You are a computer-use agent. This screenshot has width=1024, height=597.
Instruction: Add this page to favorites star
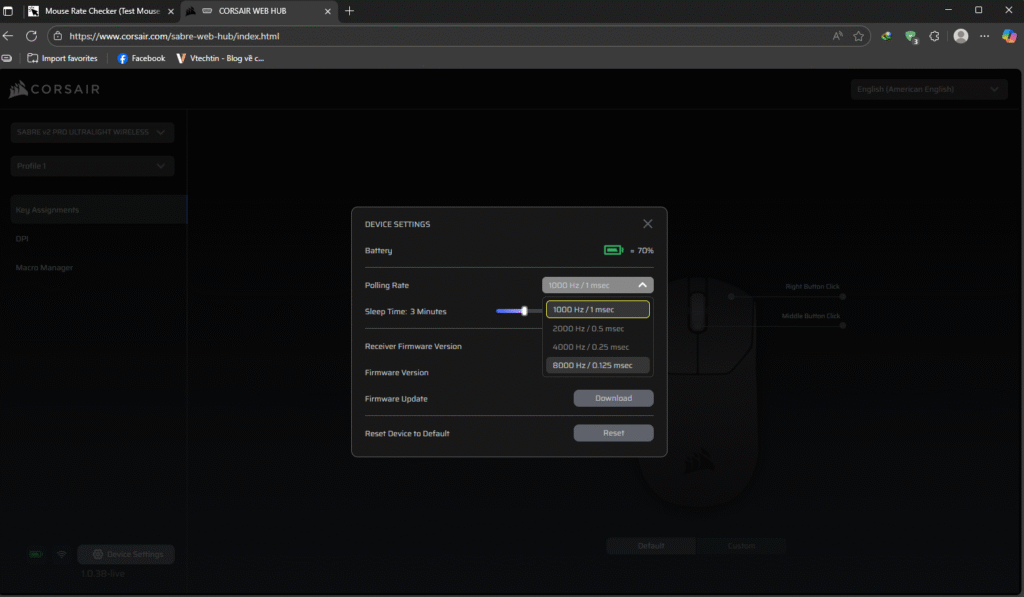pos(858,35)
